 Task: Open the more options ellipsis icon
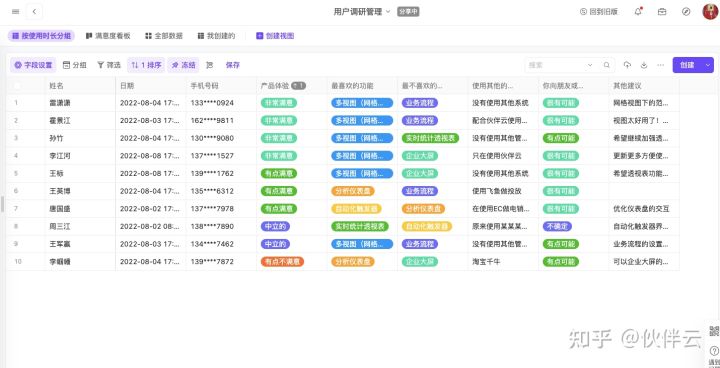coord(660,65)
